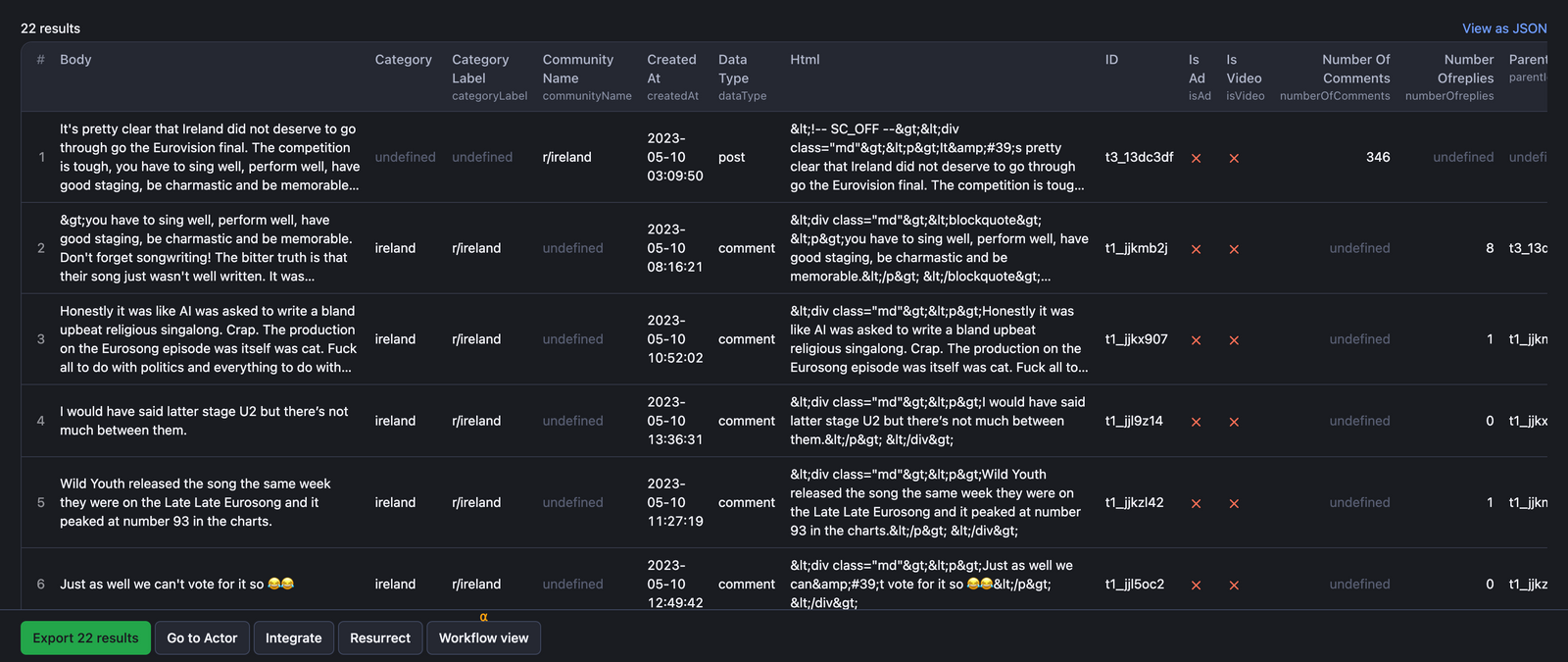Image resolution: width=1568 pixels, height=662 pixels.
Task: Click the alpha badge above Workflow view
Action: 483,617
